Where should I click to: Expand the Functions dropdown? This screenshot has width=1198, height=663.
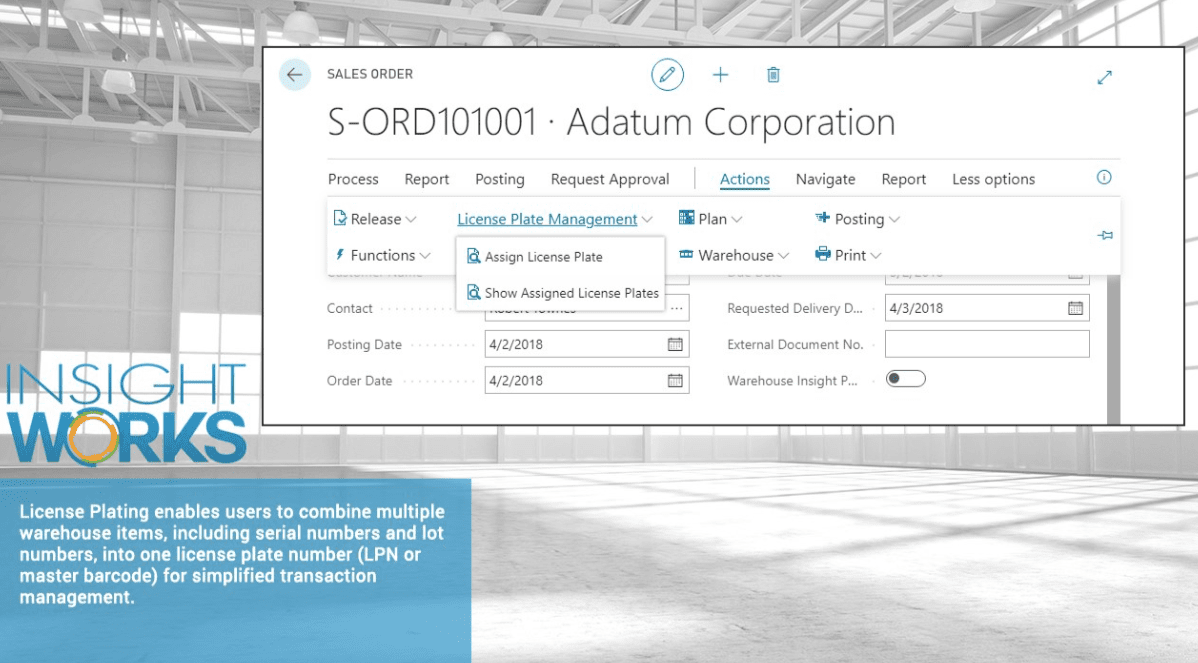425,256
